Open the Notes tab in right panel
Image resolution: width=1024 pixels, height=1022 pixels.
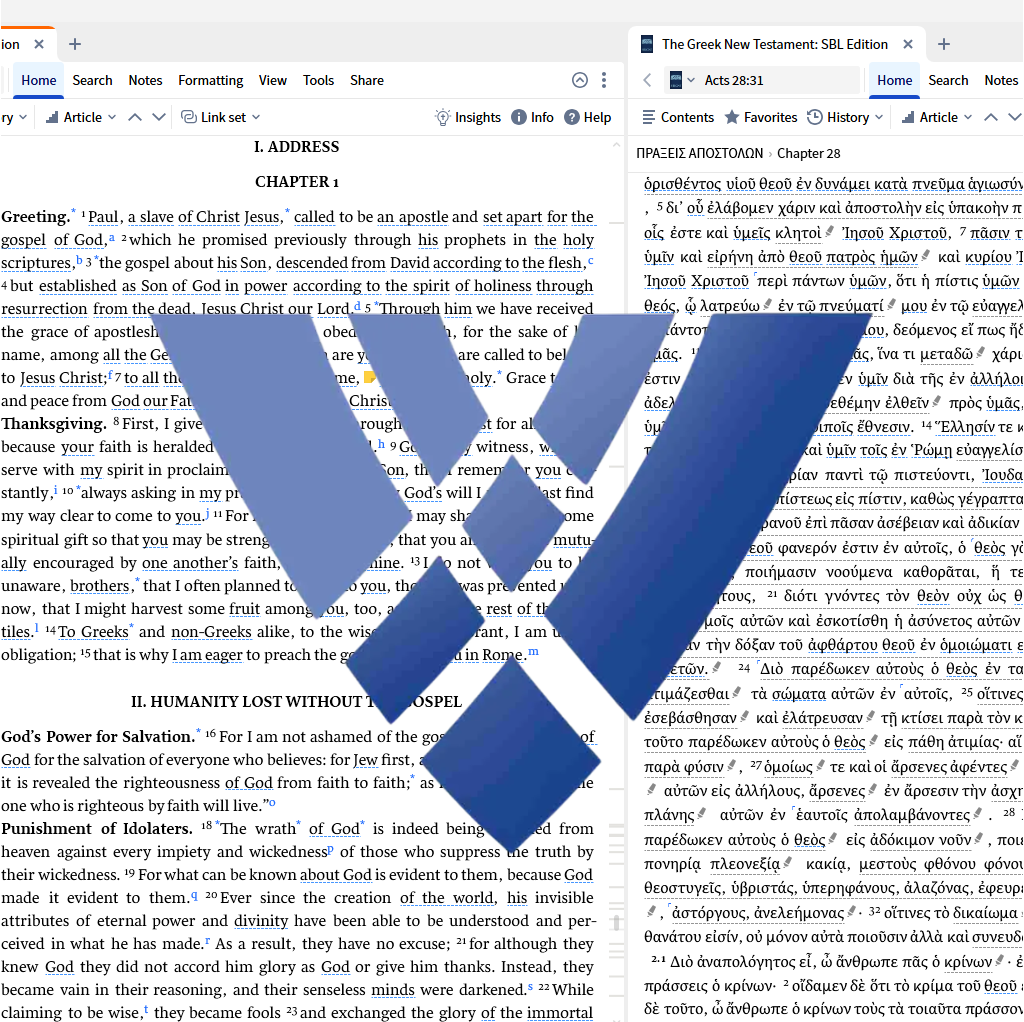coord(1000,80)
